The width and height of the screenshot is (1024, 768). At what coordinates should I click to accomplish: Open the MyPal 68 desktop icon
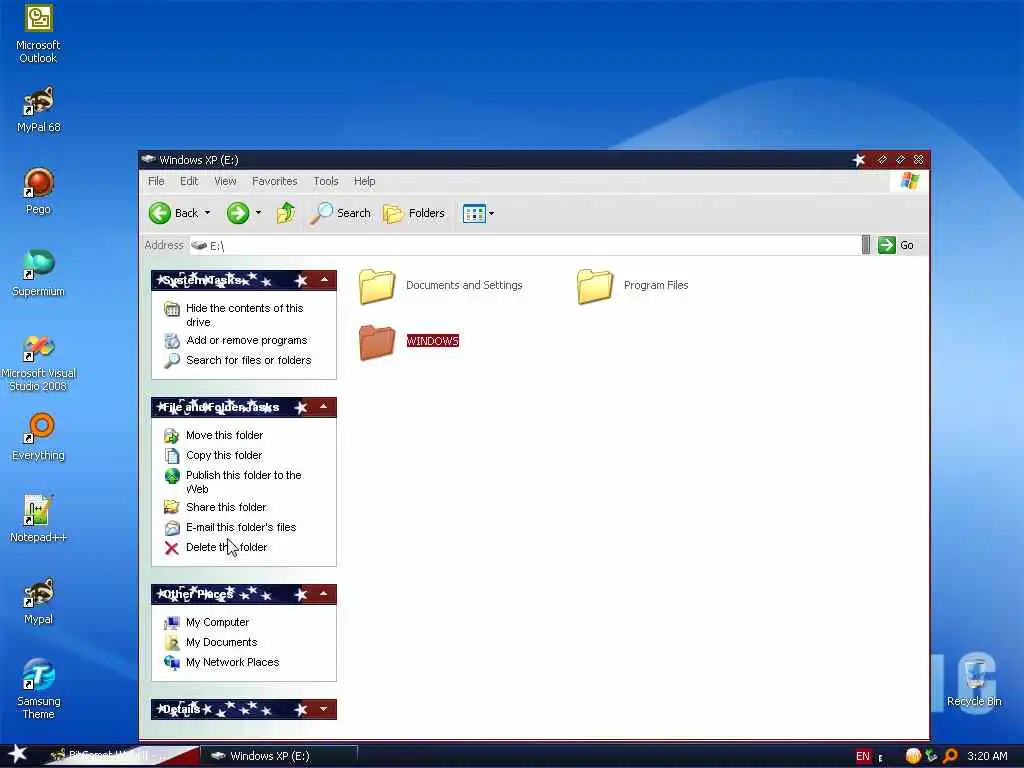pyautogui.click(x=38, y=110)
